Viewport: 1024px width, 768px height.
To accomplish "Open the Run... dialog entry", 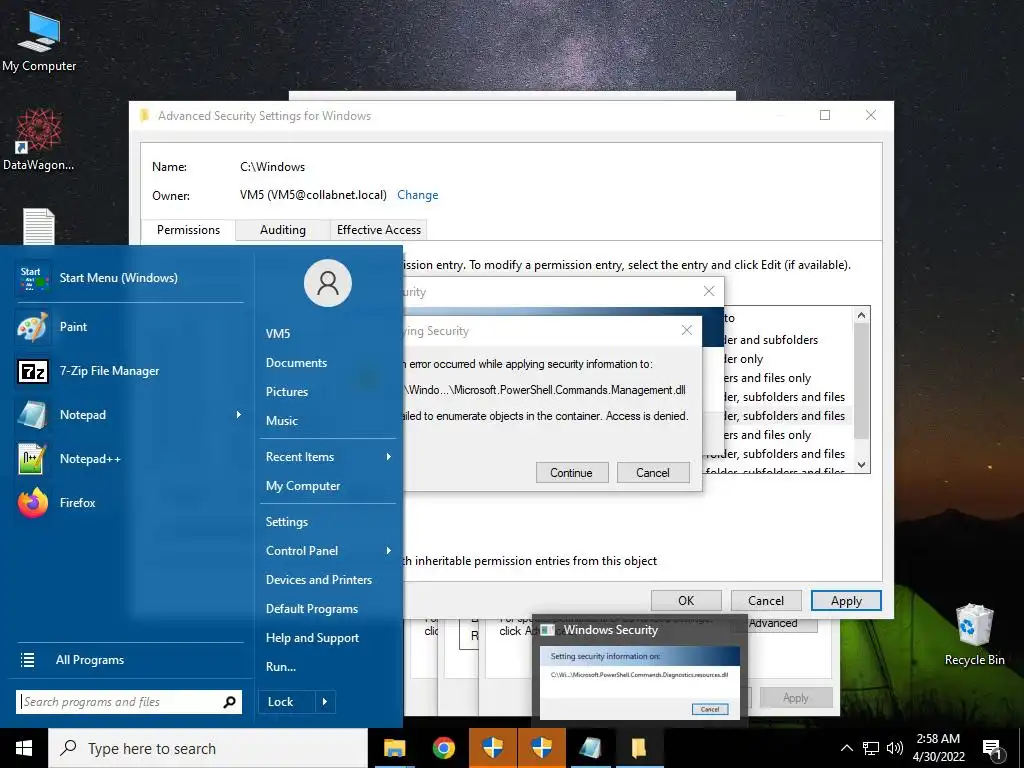I will (281, 667).
